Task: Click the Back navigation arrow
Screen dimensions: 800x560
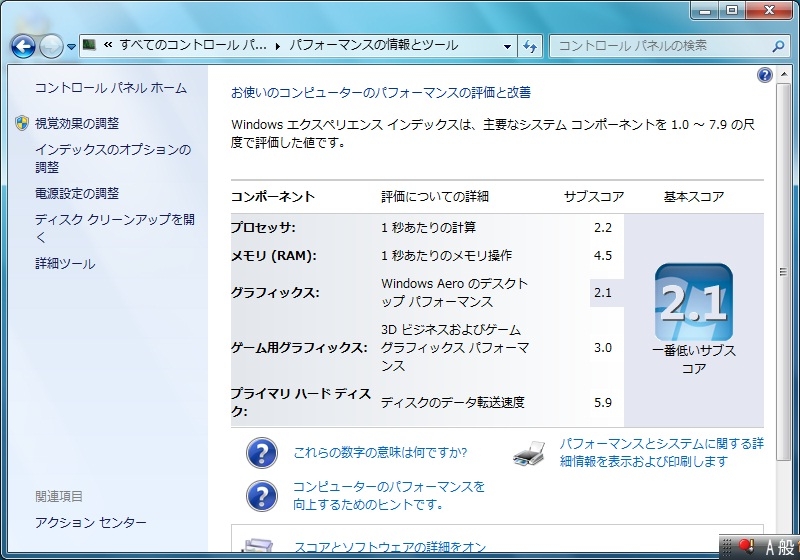Action: [x=23, y=47]
